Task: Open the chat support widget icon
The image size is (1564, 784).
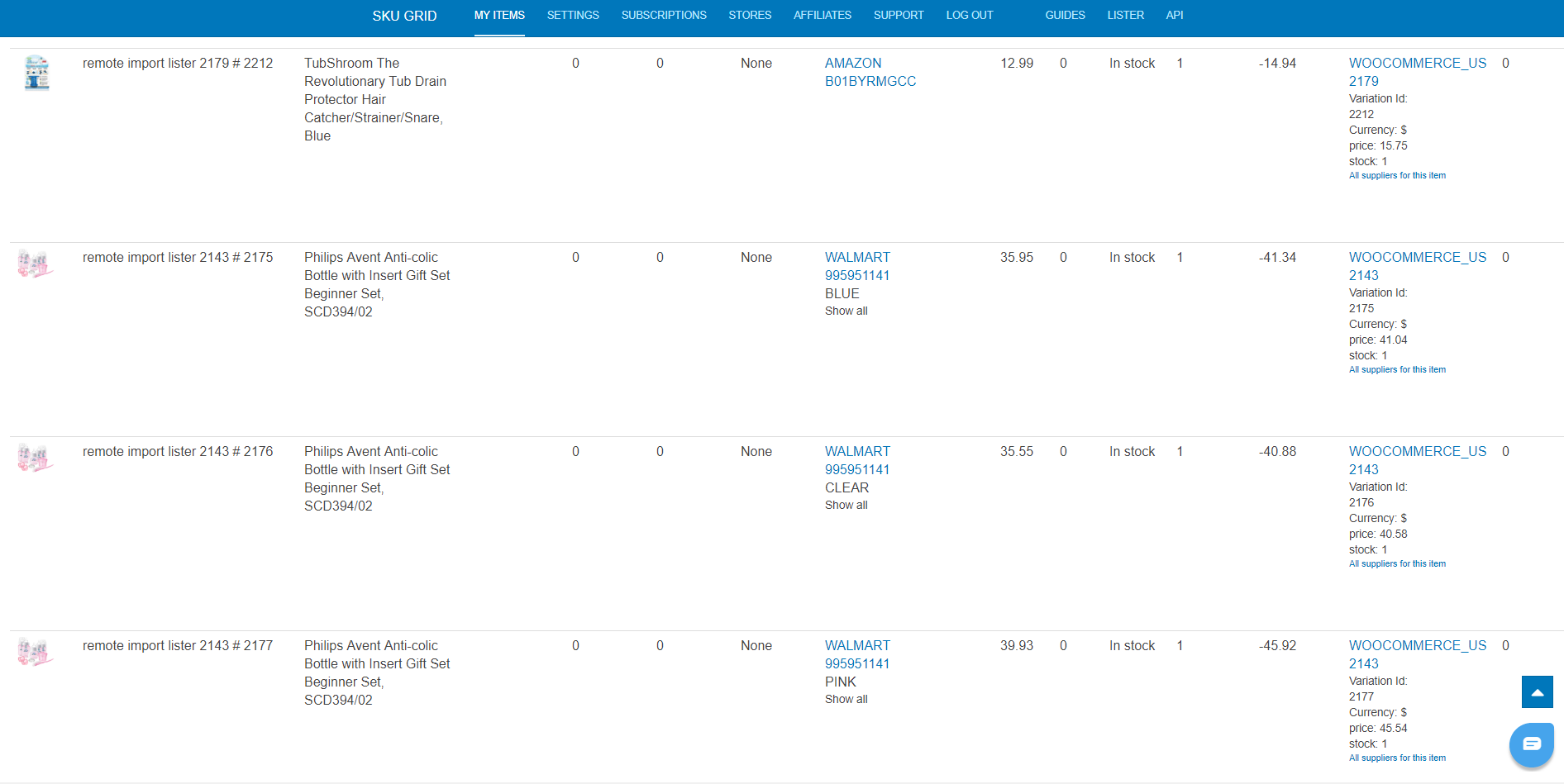Action: tap(1532, 744)
